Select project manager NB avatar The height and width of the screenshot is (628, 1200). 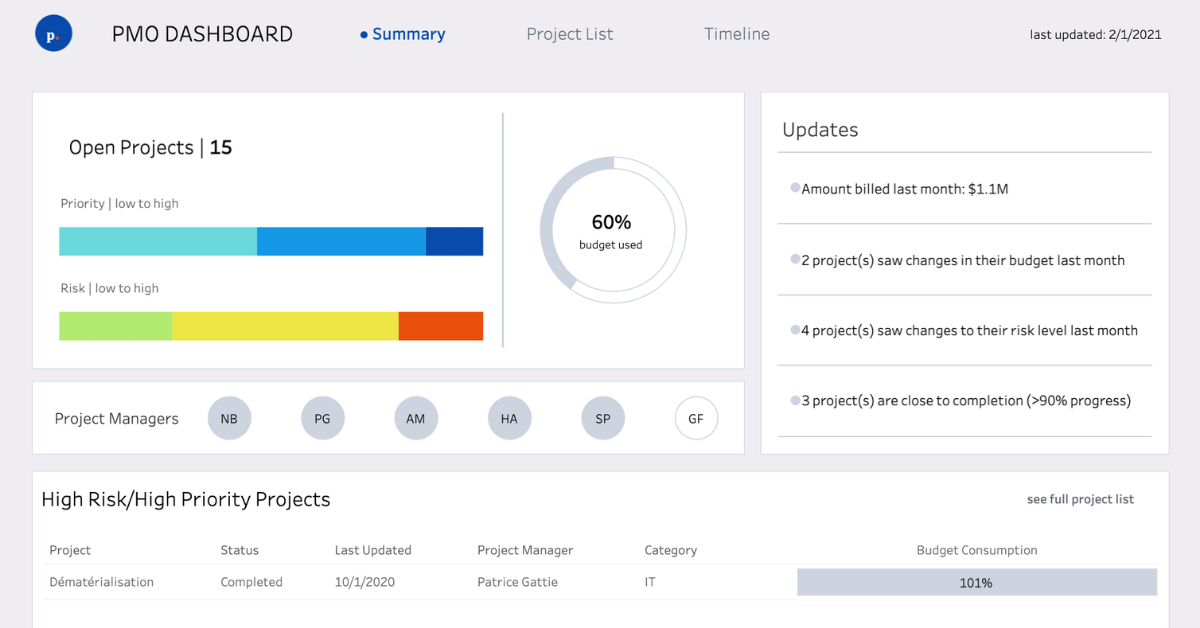pyautogui.click(x=229, y=418)
